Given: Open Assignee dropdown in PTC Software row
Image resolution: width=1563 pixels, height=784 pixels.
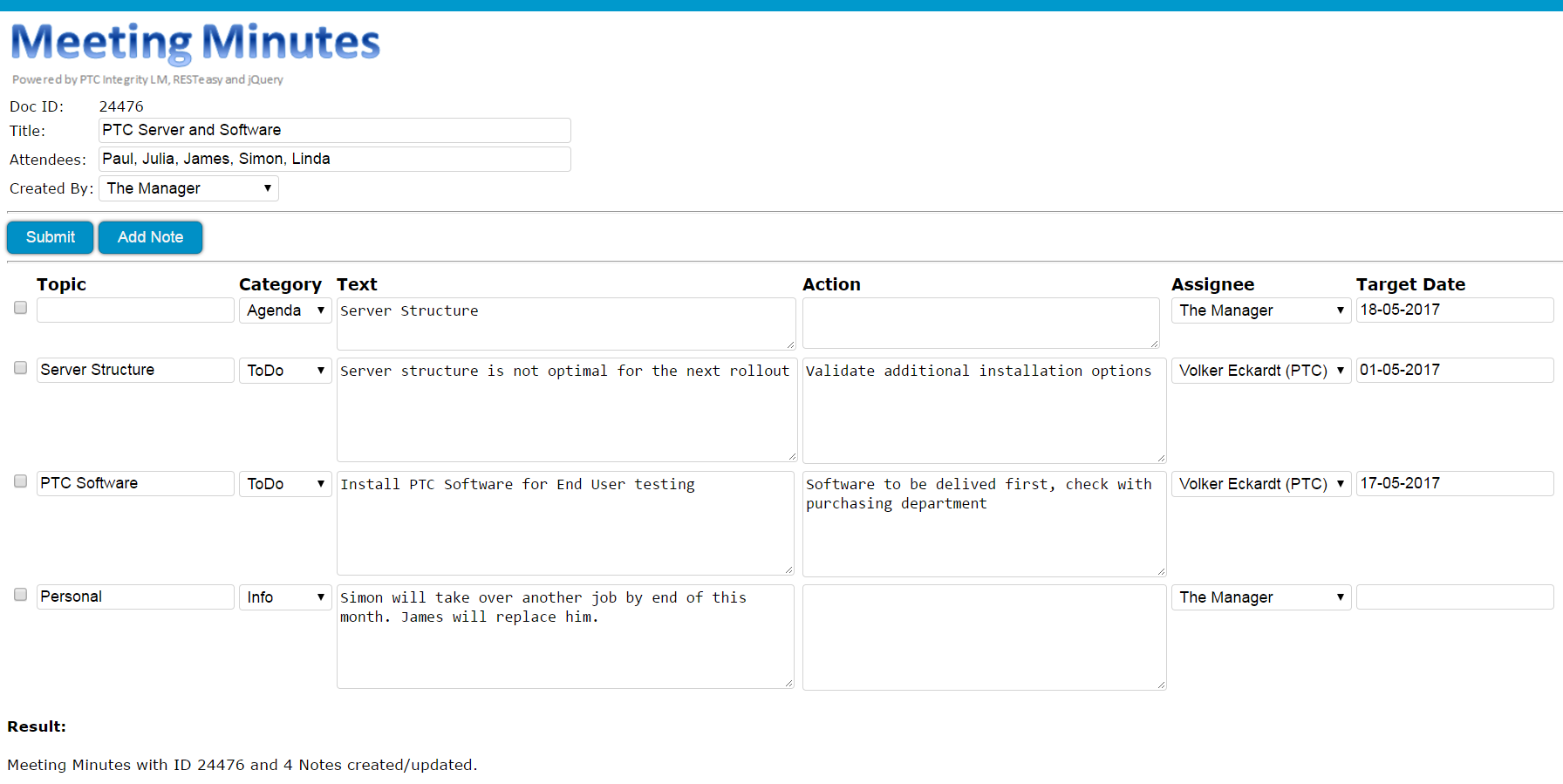Looking at the screenshot, I should click(x=1261, y=484).
